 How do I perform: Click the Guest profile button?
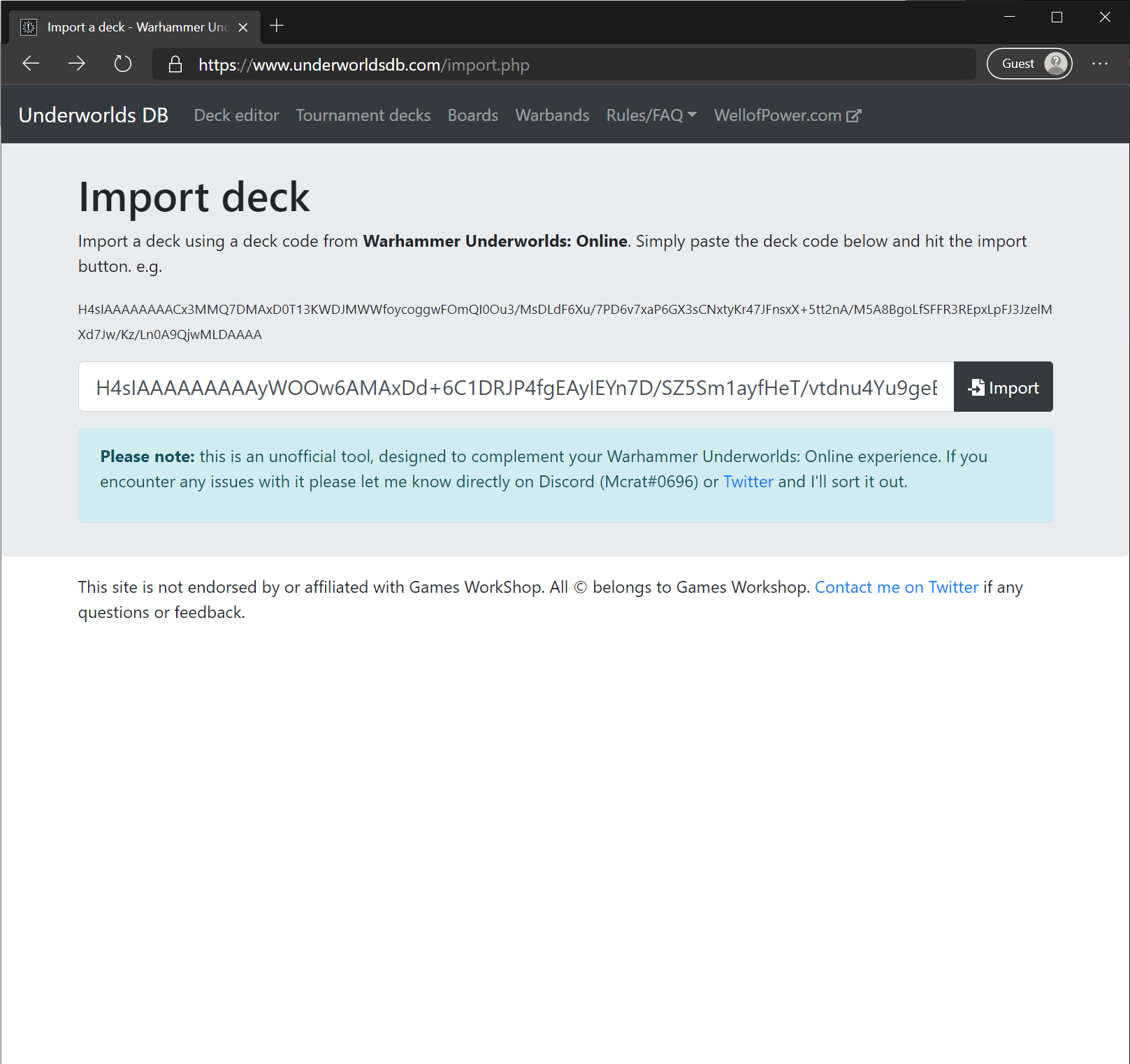pyautogui.click(x=1029, y=64)
